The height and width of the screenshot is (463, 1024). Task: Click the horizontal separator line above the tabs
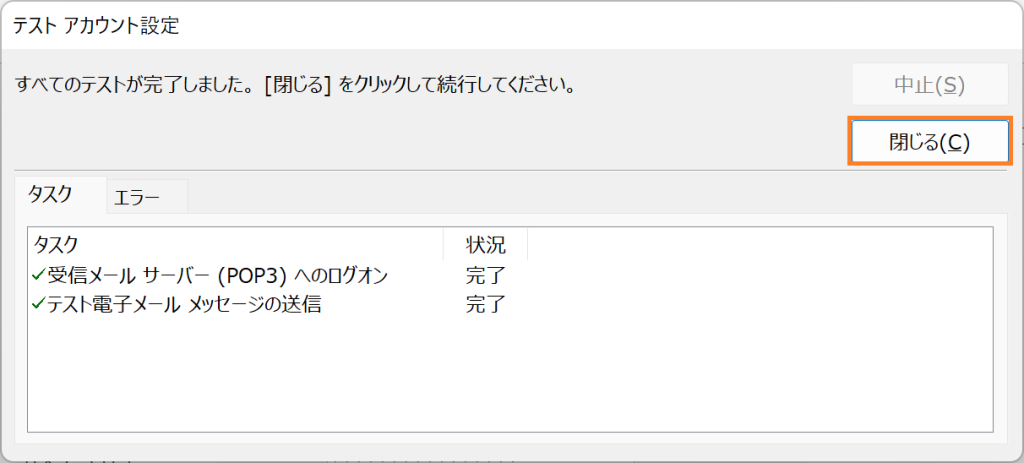coord(512,171)
